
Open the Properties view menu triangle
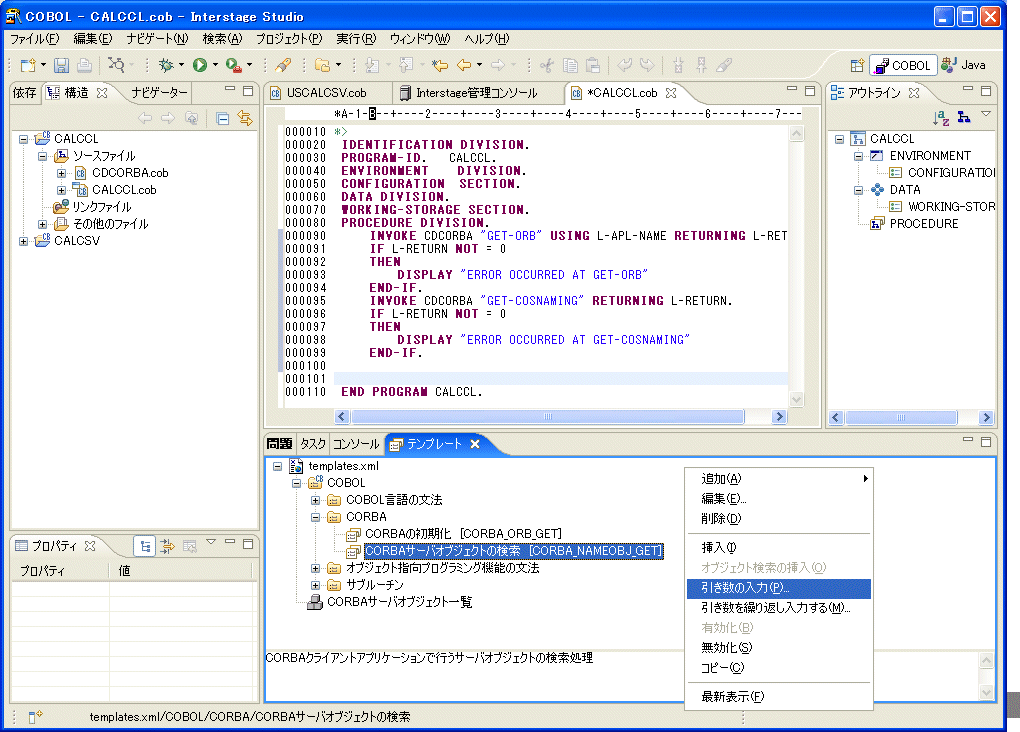click(x=211, y=542)
